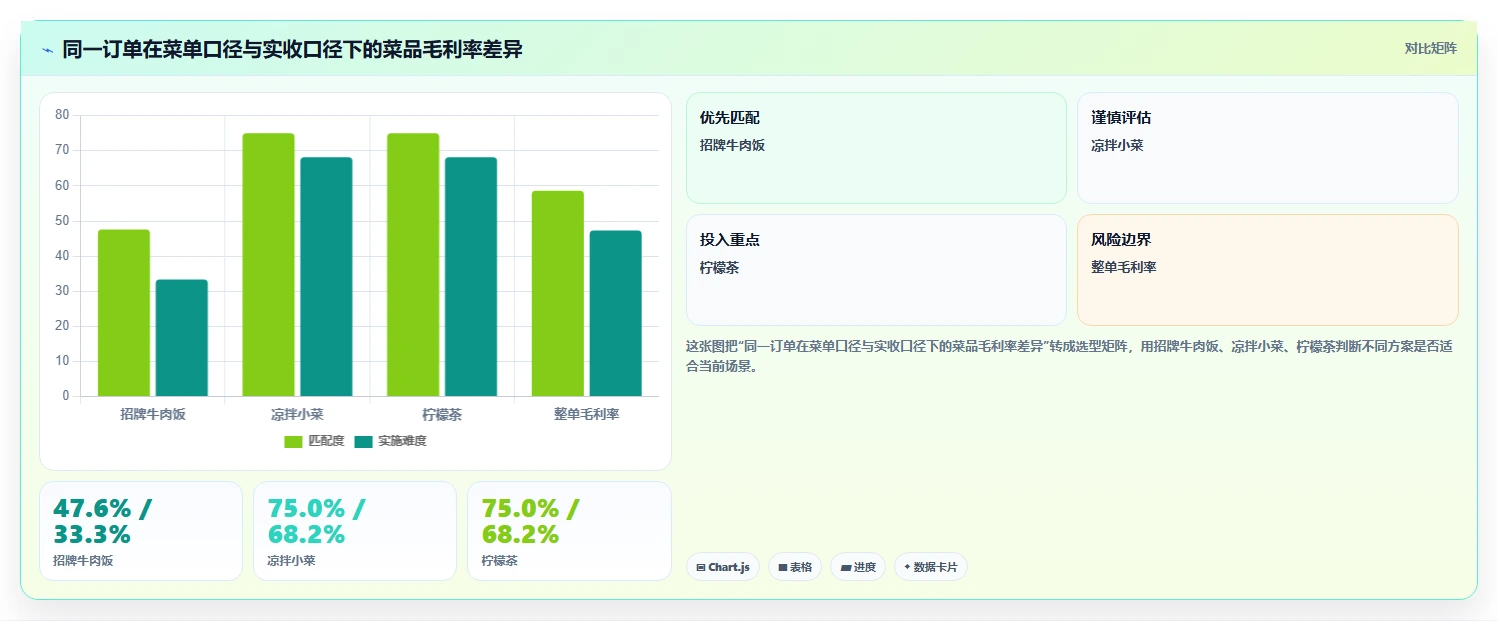Select the 数据卡片 tag
Screen dimensions: 1498x621
pos(931,567)
